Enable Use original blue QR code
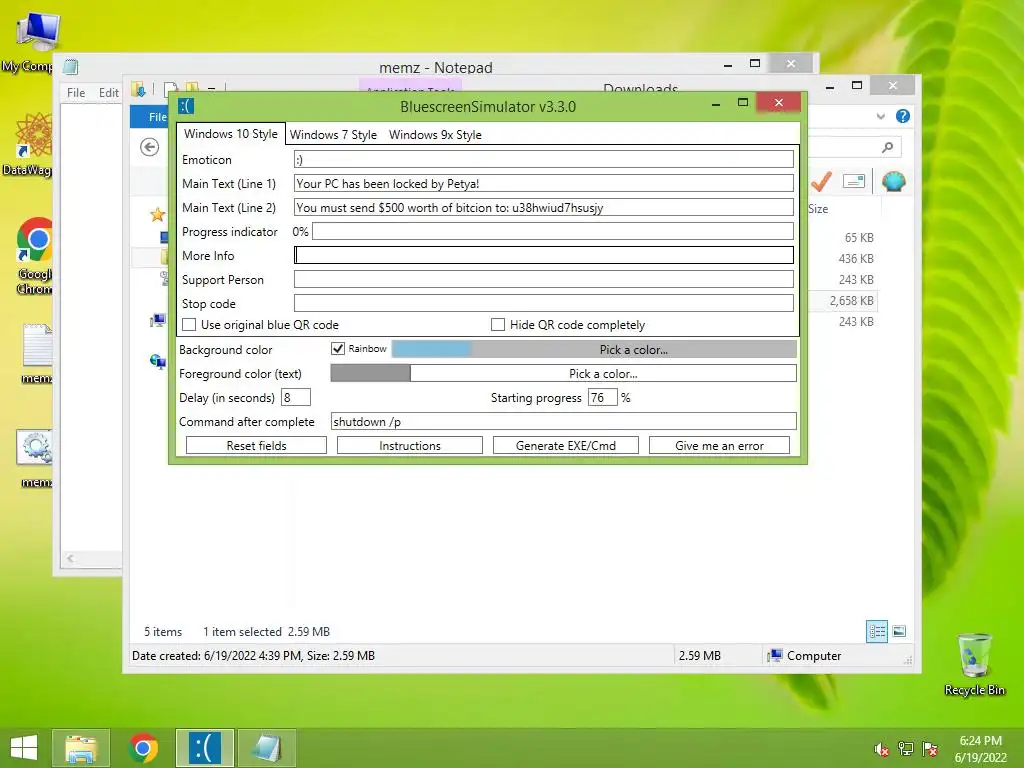This screenshot has width=1024, height=768. point(189,325)
